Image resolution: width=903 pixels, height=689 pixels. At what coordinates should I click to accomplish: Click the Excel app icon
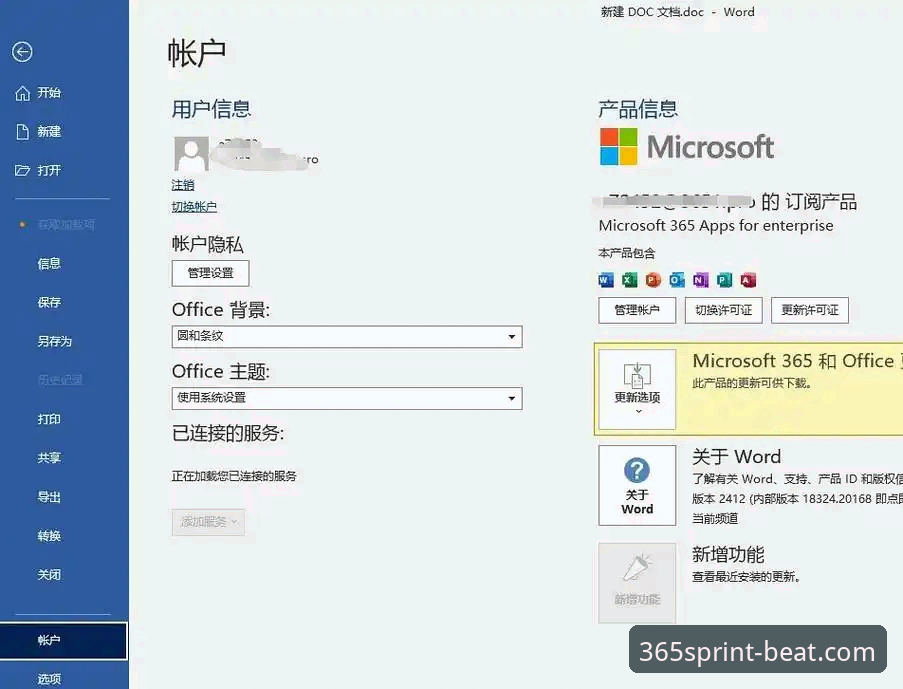tap(629, 280)
